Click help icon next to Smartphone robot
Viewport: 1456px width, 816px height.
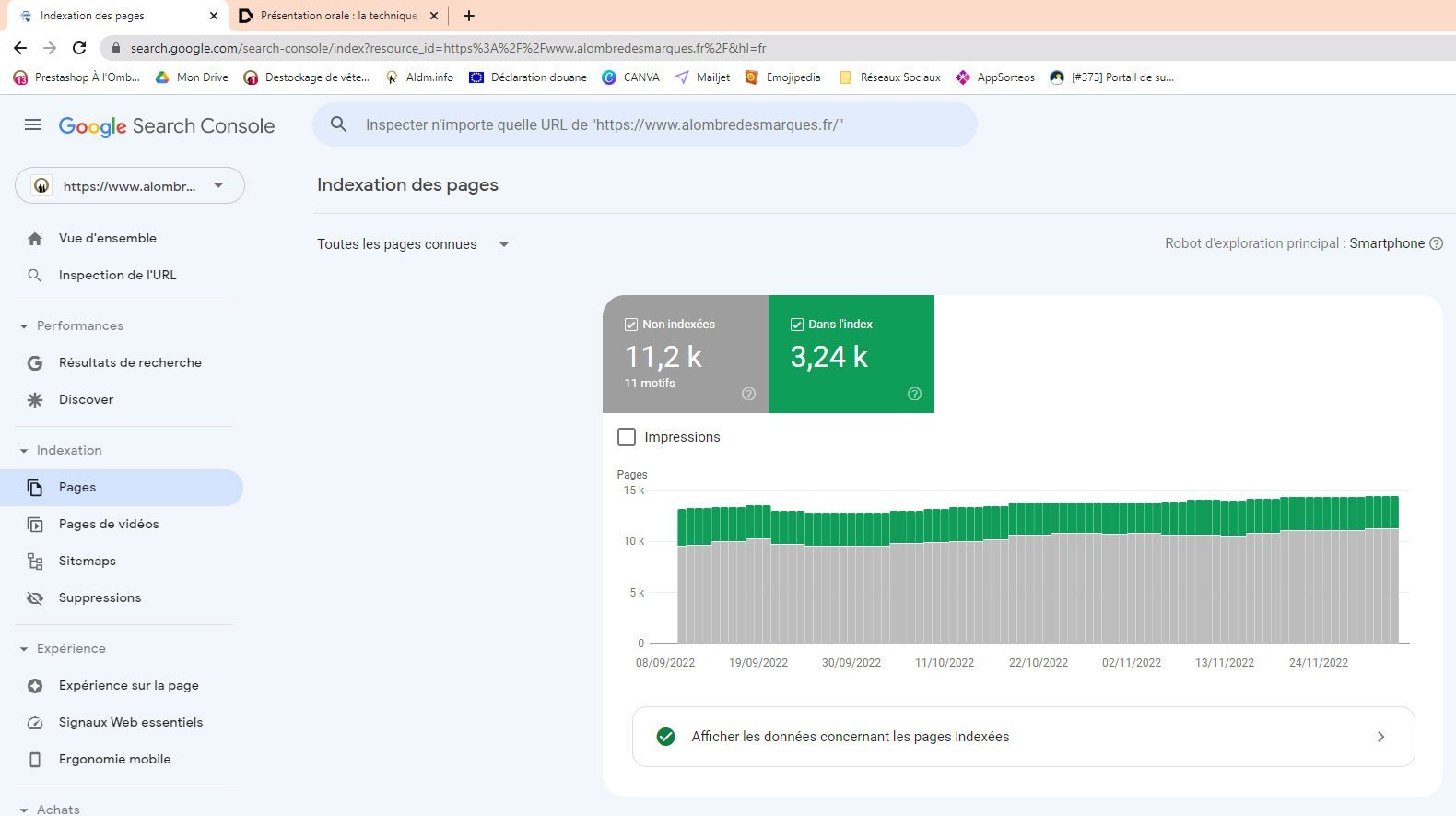click(x=1436, y=243)
